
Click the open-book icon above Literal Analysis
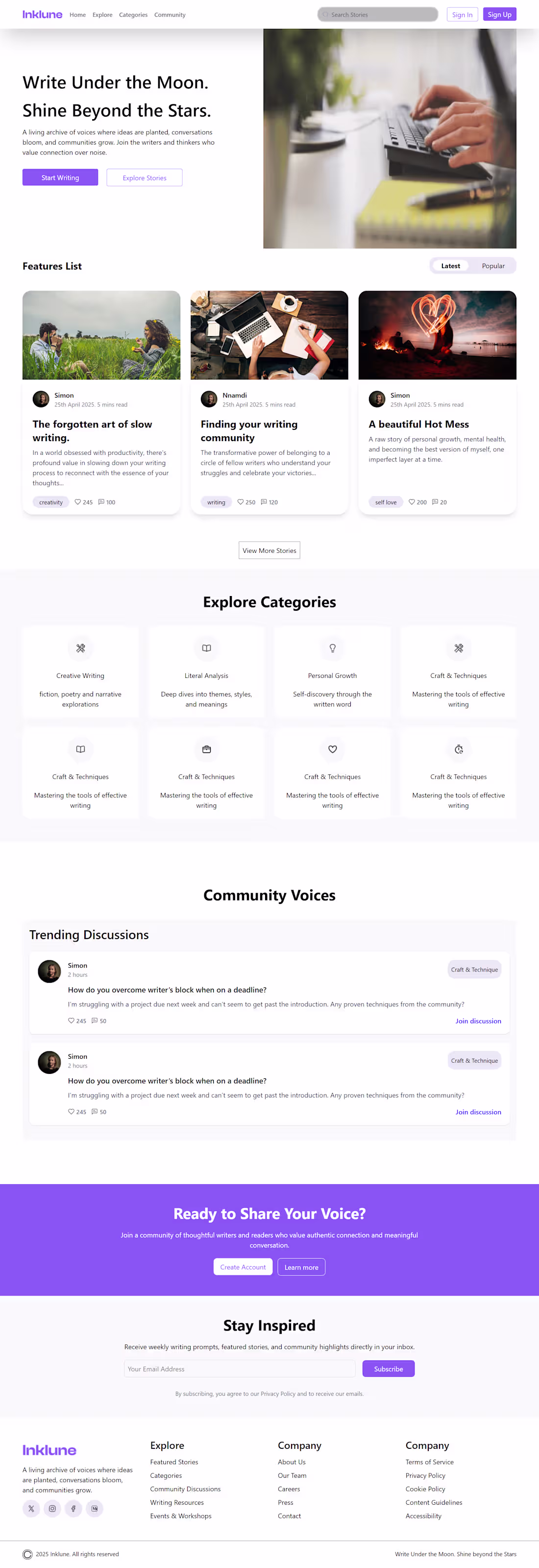[206, 647]
